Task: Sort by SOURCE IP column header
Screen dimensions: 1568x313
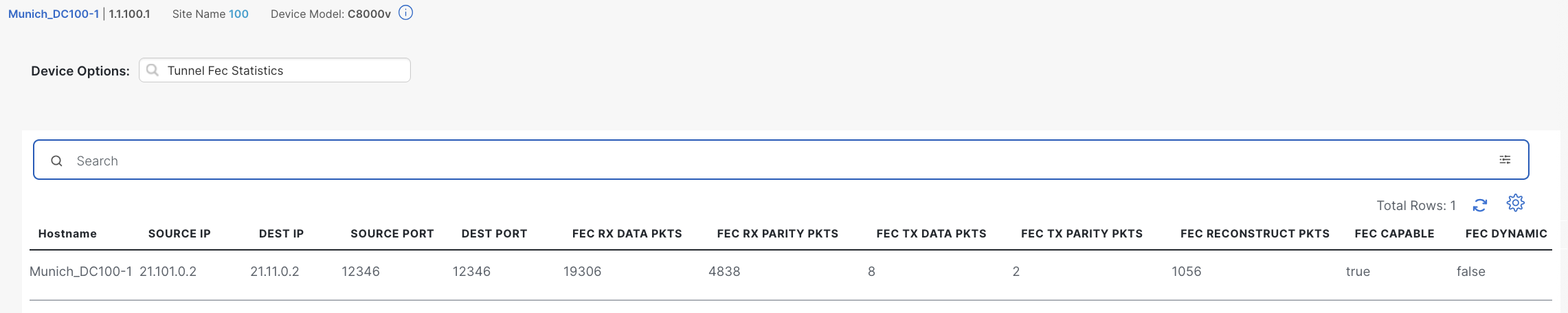Action: [179, 233]
